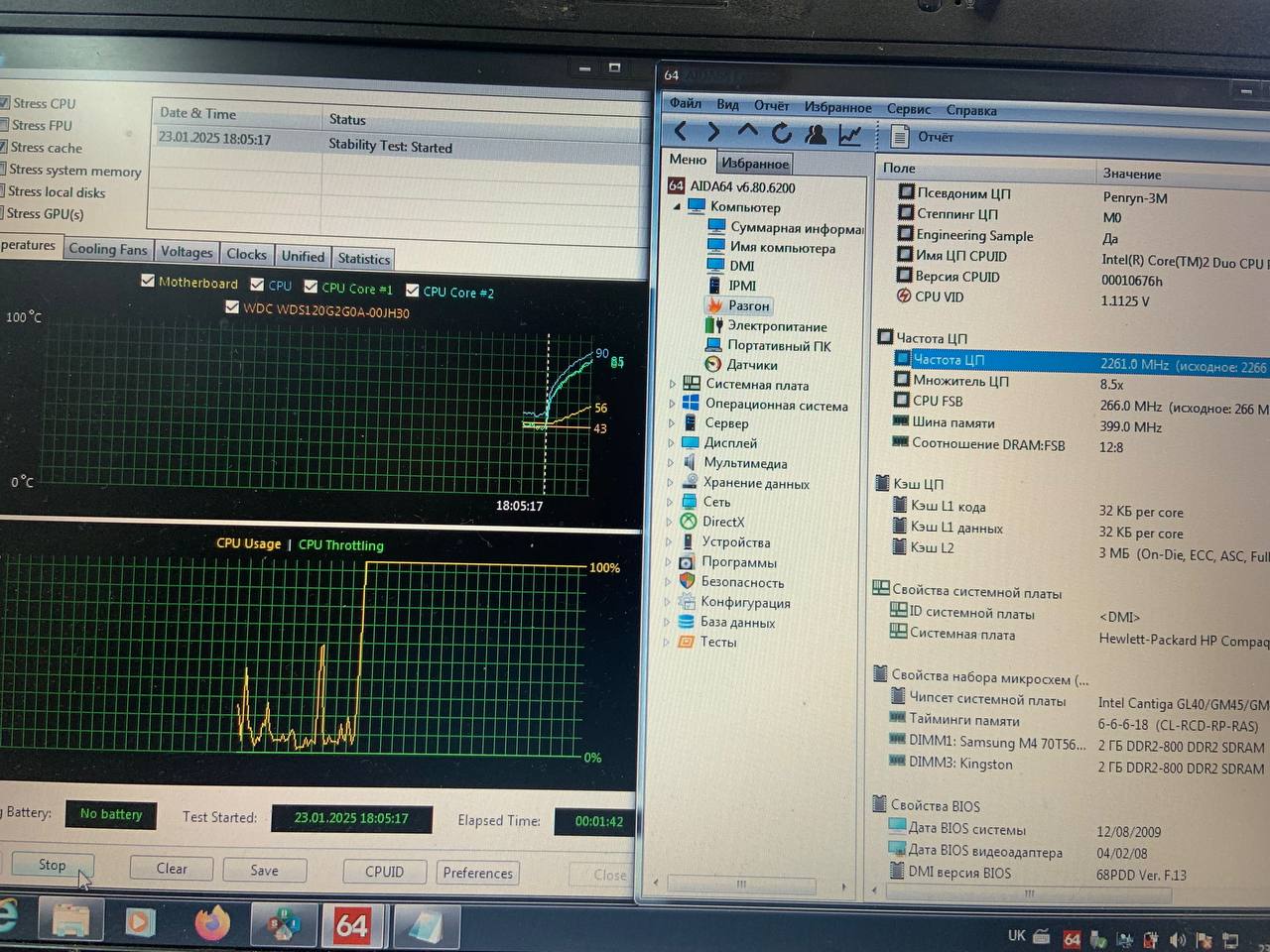Switch to Cooling Fans tab
Image resolution: width=1270 pixels, height=952 pixels.
coord(107,249)
